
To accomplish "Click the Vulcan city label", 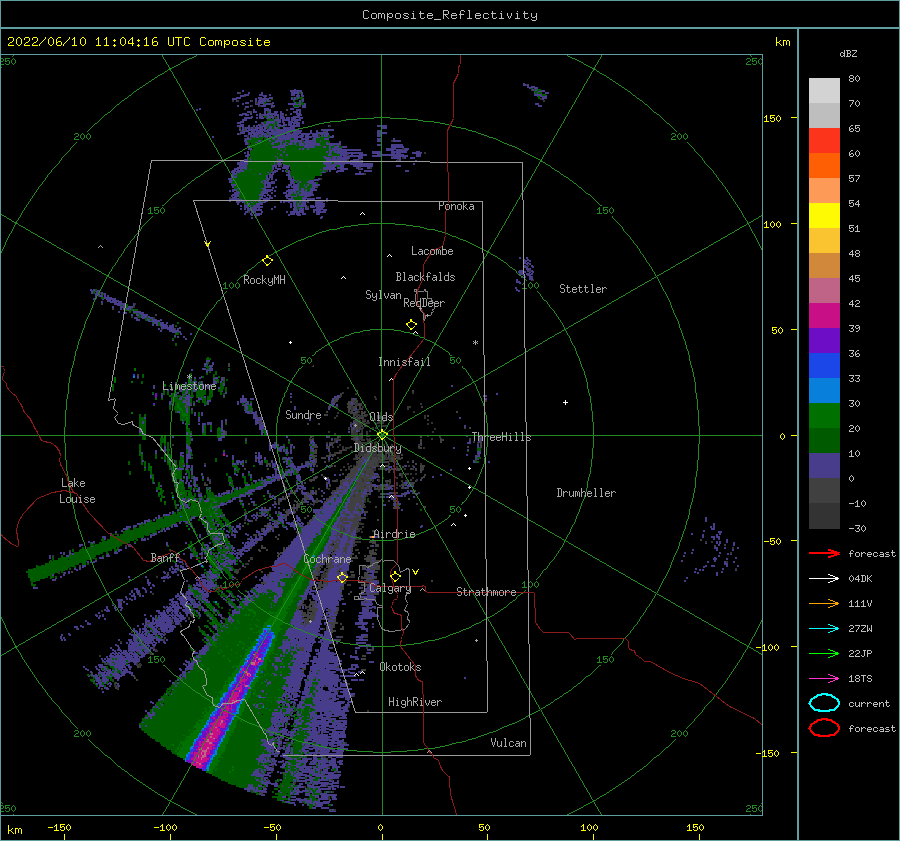I will 509,743.
